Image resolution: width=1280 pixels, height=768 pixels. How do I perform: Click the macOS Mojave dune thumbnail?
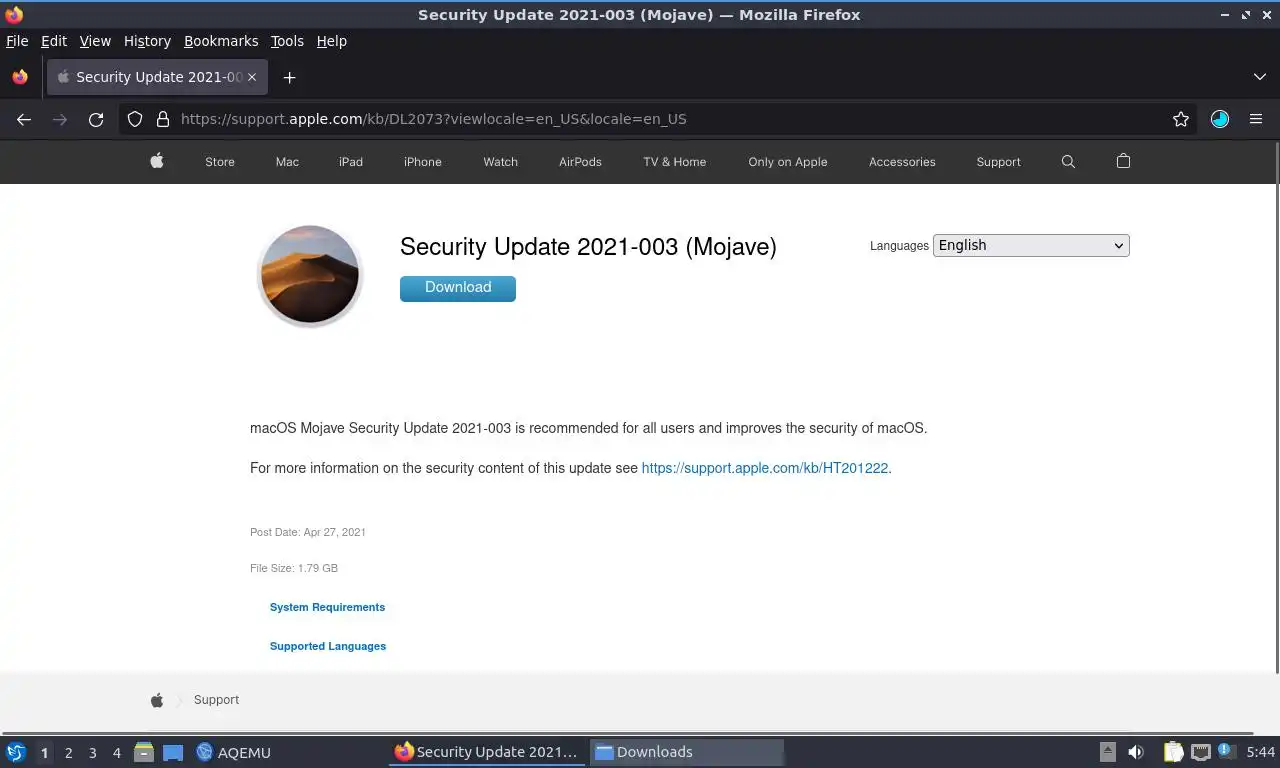pyautogui.click(x=310, y=276)
